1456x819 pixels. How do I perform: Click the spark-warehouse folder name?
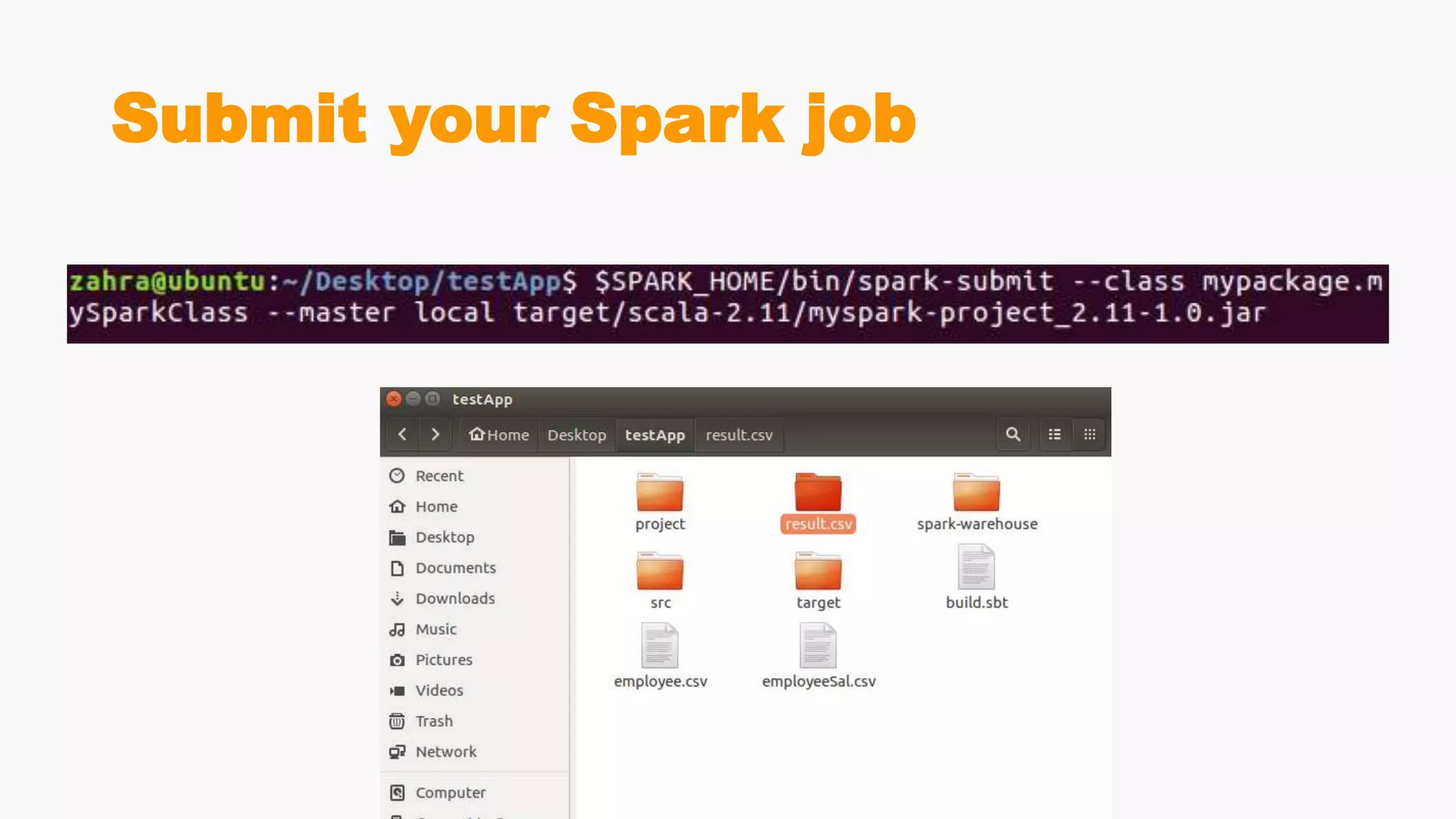977,524
